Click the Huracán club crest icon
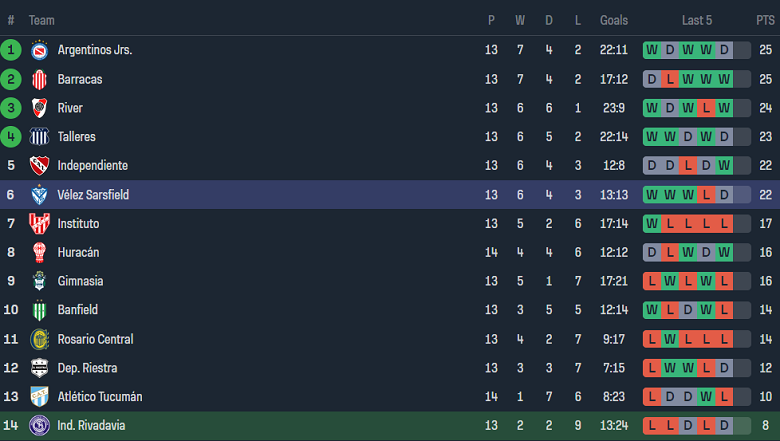This screenshot has width=780, height=441. [x=39, y=253]
